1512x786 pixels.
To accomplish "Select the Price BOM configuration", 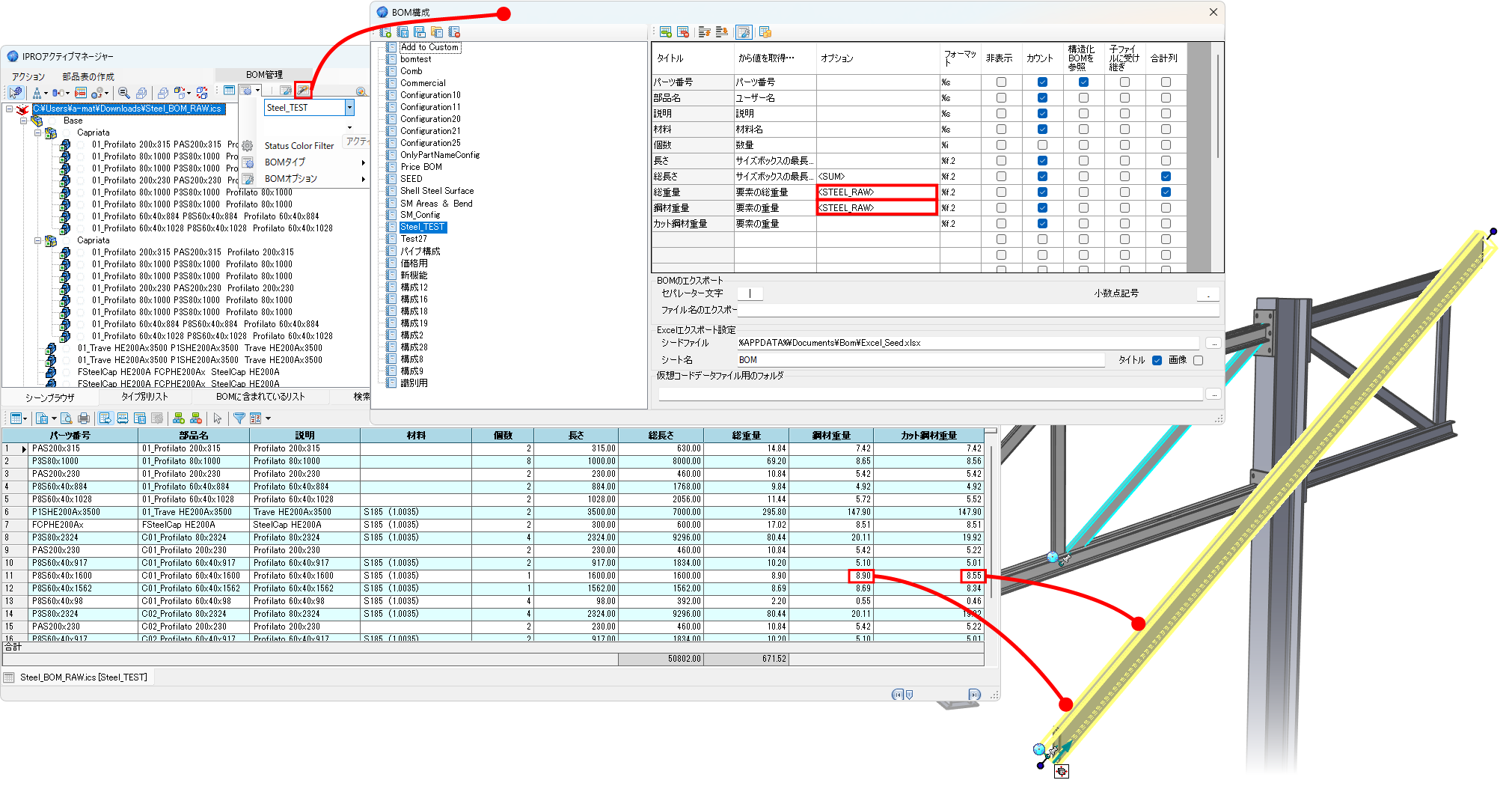I will pyautogui.click(x=421, y=167).
